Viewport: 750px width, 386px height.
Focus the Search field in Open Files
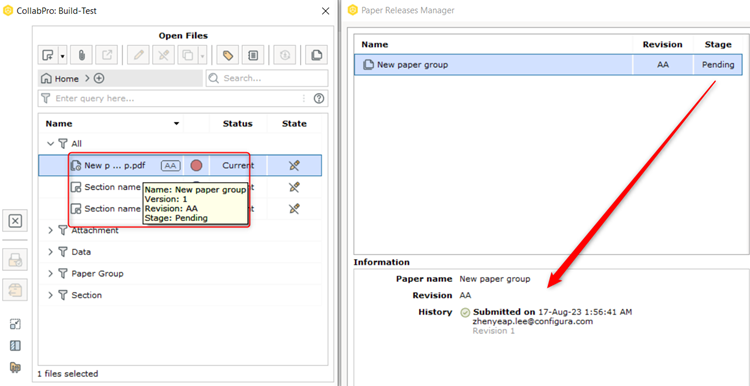(267, 78)
